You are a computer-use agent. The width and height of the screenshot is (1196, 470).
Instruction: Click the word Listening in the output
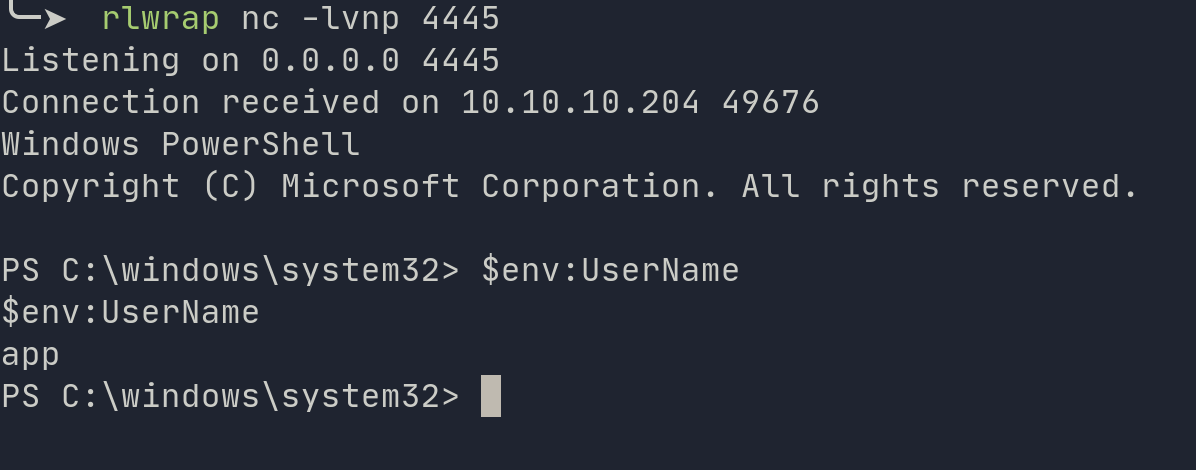click(90, 61)
